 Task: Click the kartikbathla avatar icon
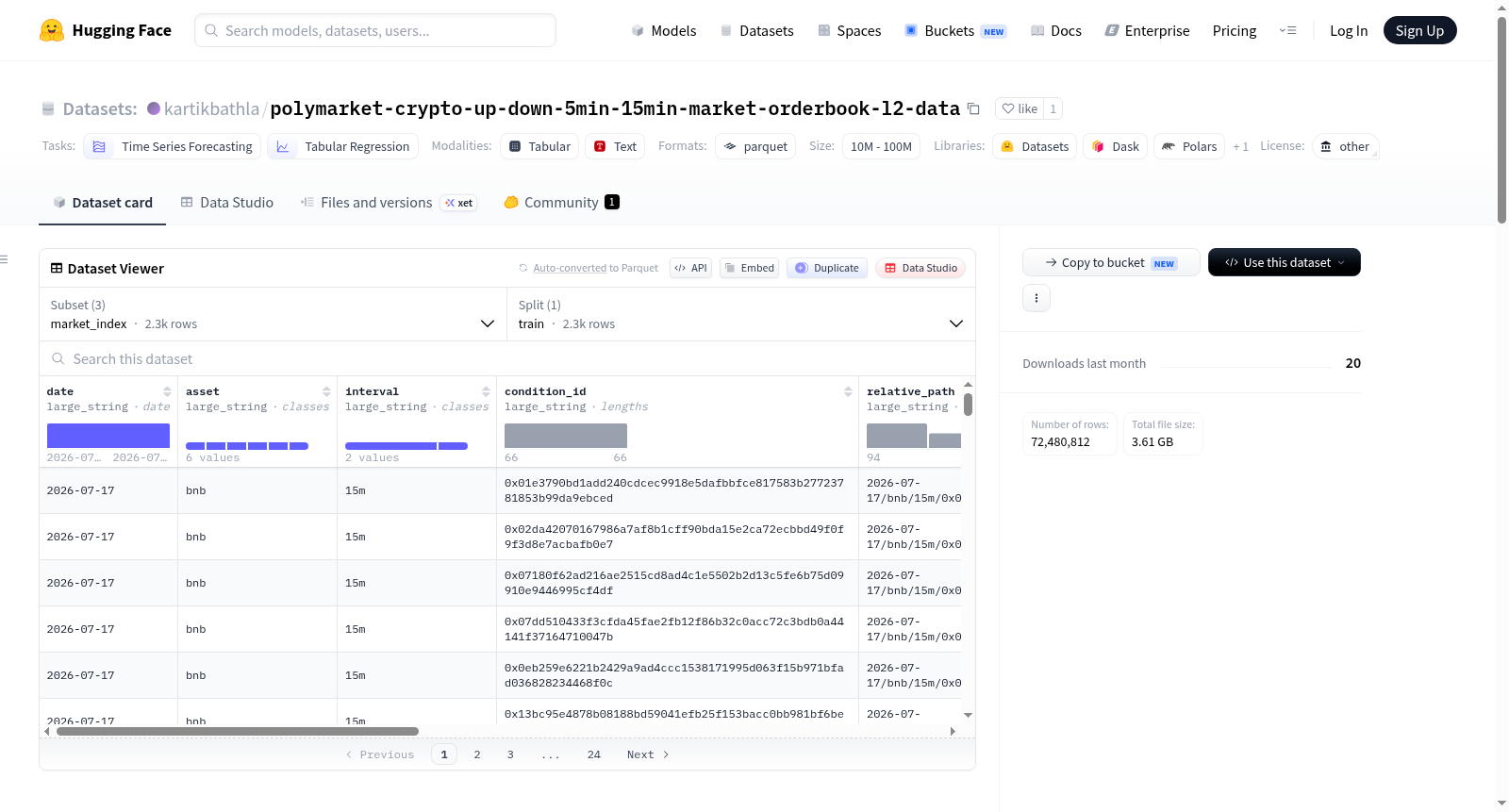click(x=154, y=108)
